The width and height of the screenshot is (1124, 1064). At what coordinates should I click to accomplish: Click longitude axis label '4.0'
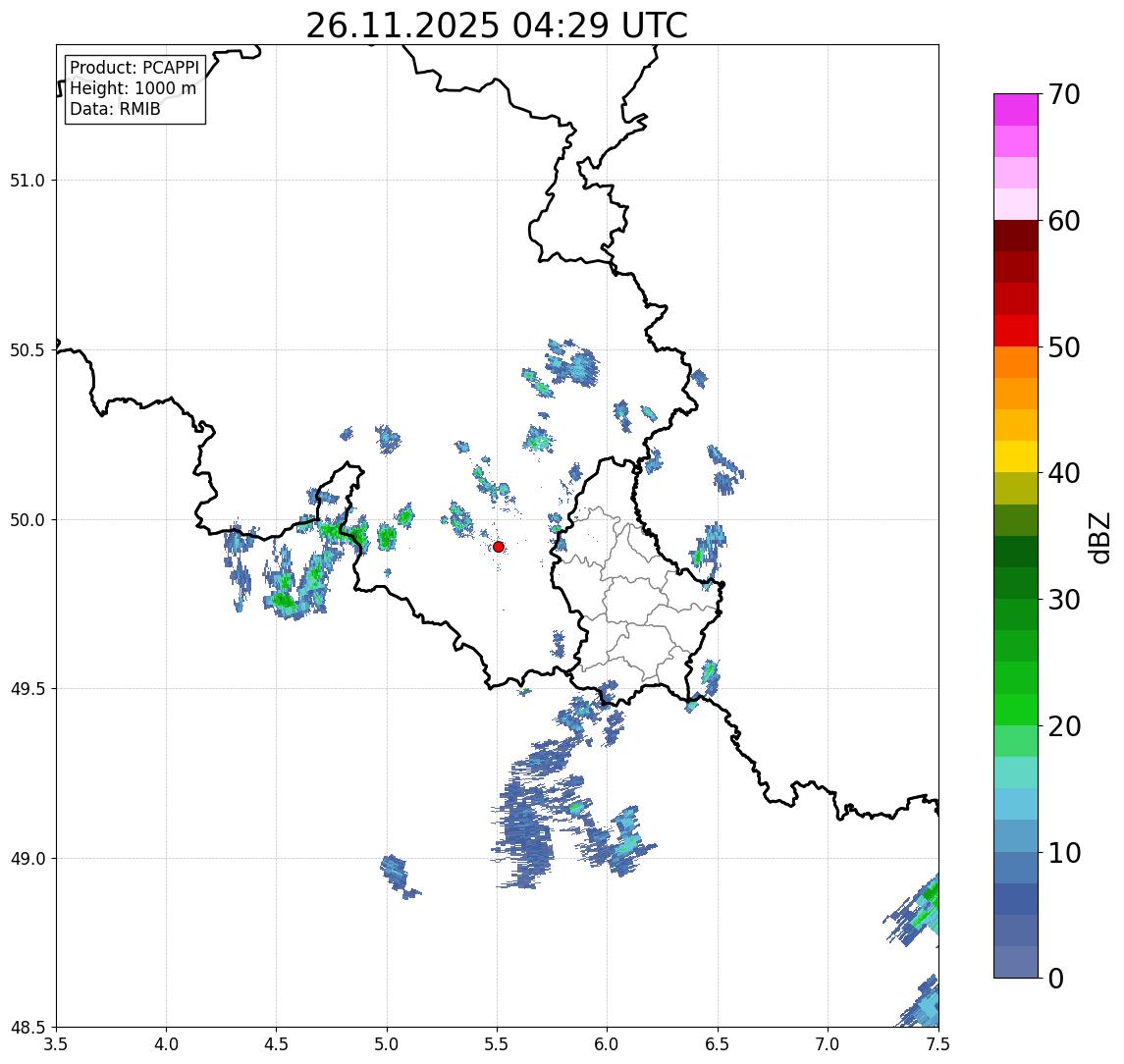tap(166, 1044)
